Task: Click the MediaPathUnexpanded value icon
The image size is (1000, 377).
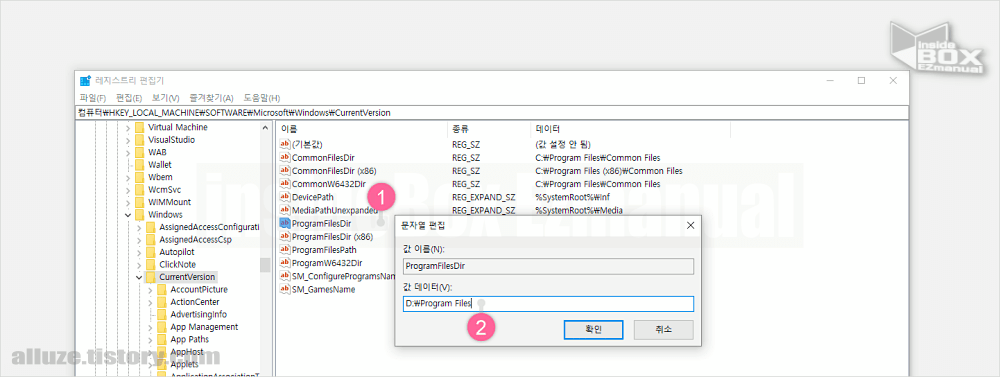Action: (285, 210)
